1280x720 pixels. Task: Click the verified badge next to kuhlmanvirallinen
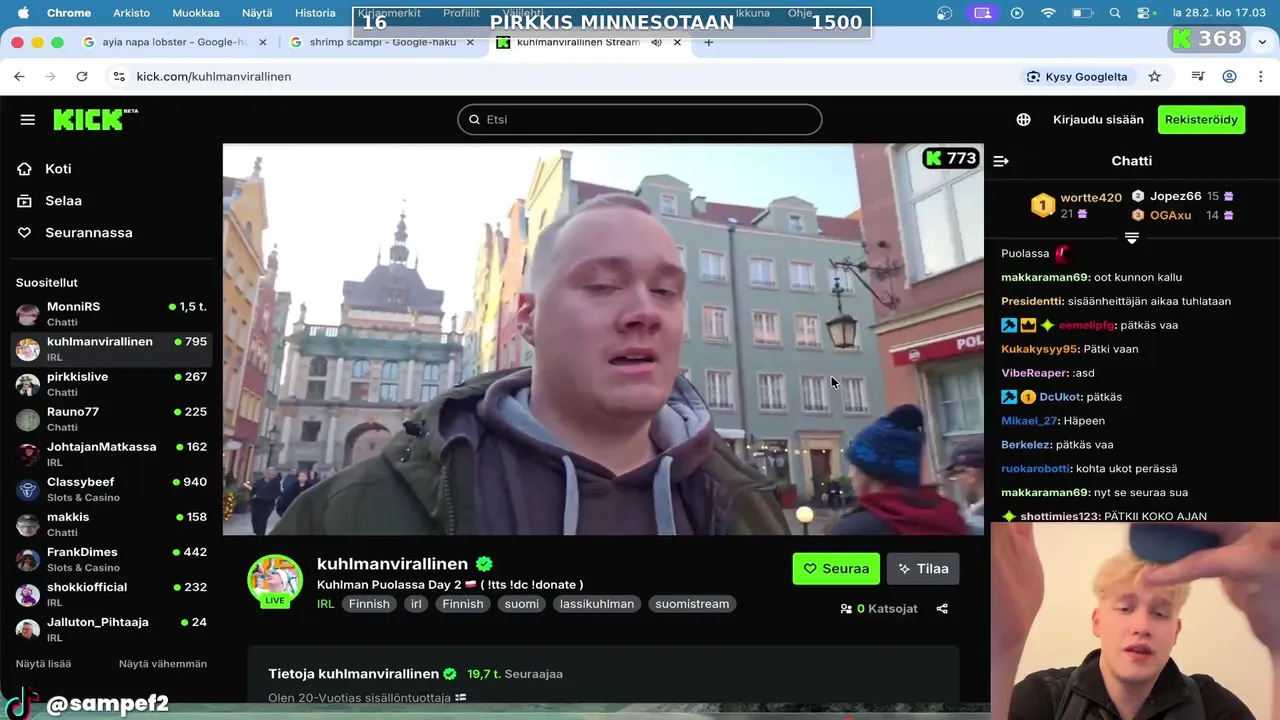tap(485, 564)
